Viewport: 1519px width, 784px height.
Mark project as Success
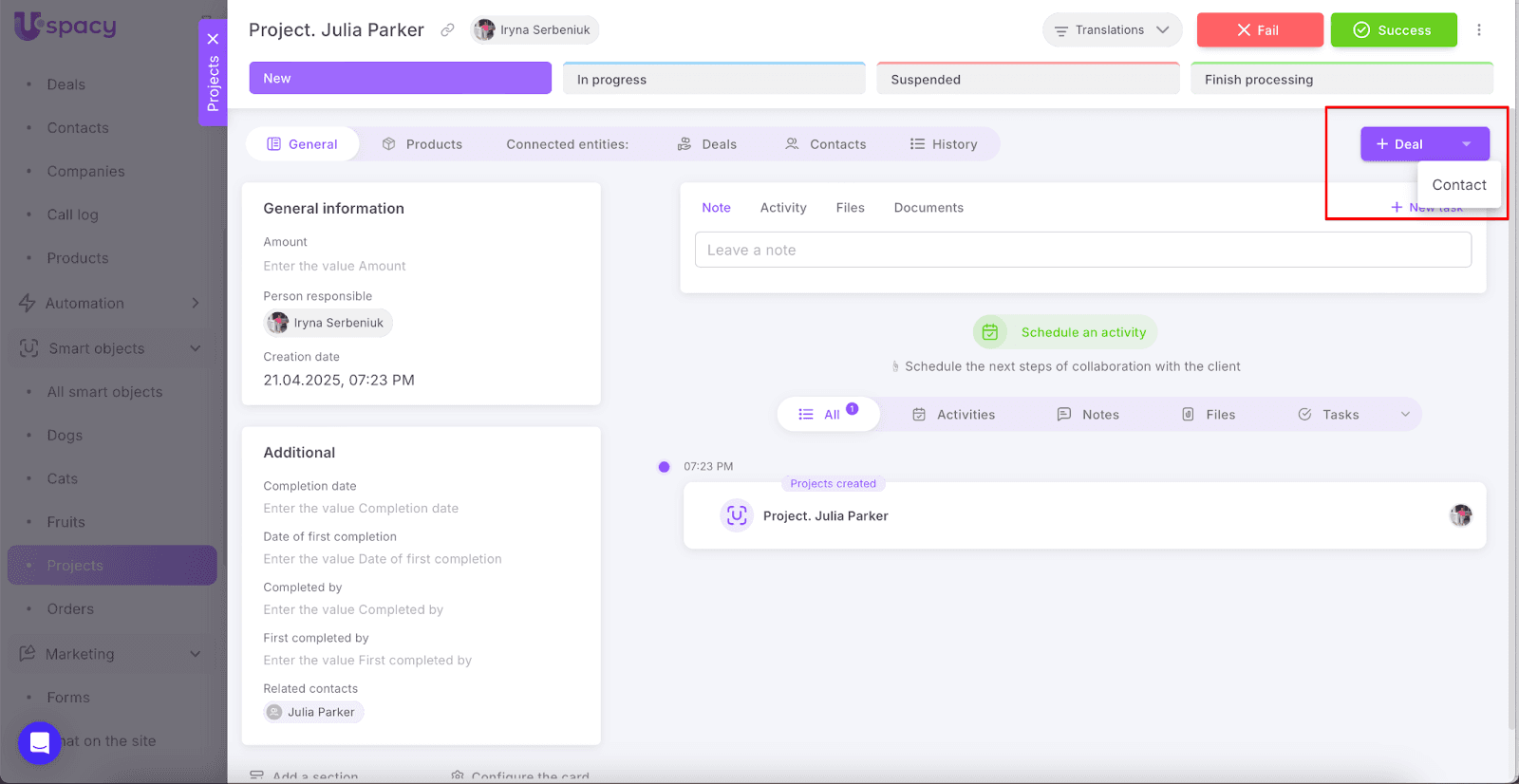pyautogui.click(x=1393, y=30)
